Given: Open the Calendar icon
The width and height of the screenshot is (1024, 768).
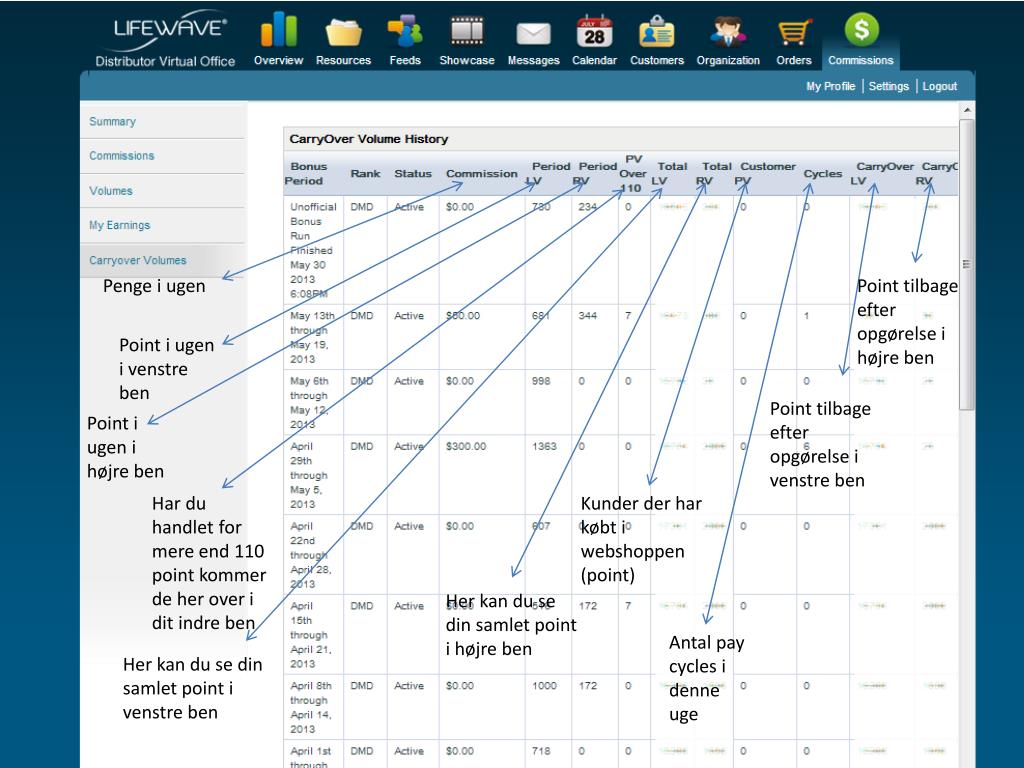Looking at the screenshot, I should pos(594,31).
